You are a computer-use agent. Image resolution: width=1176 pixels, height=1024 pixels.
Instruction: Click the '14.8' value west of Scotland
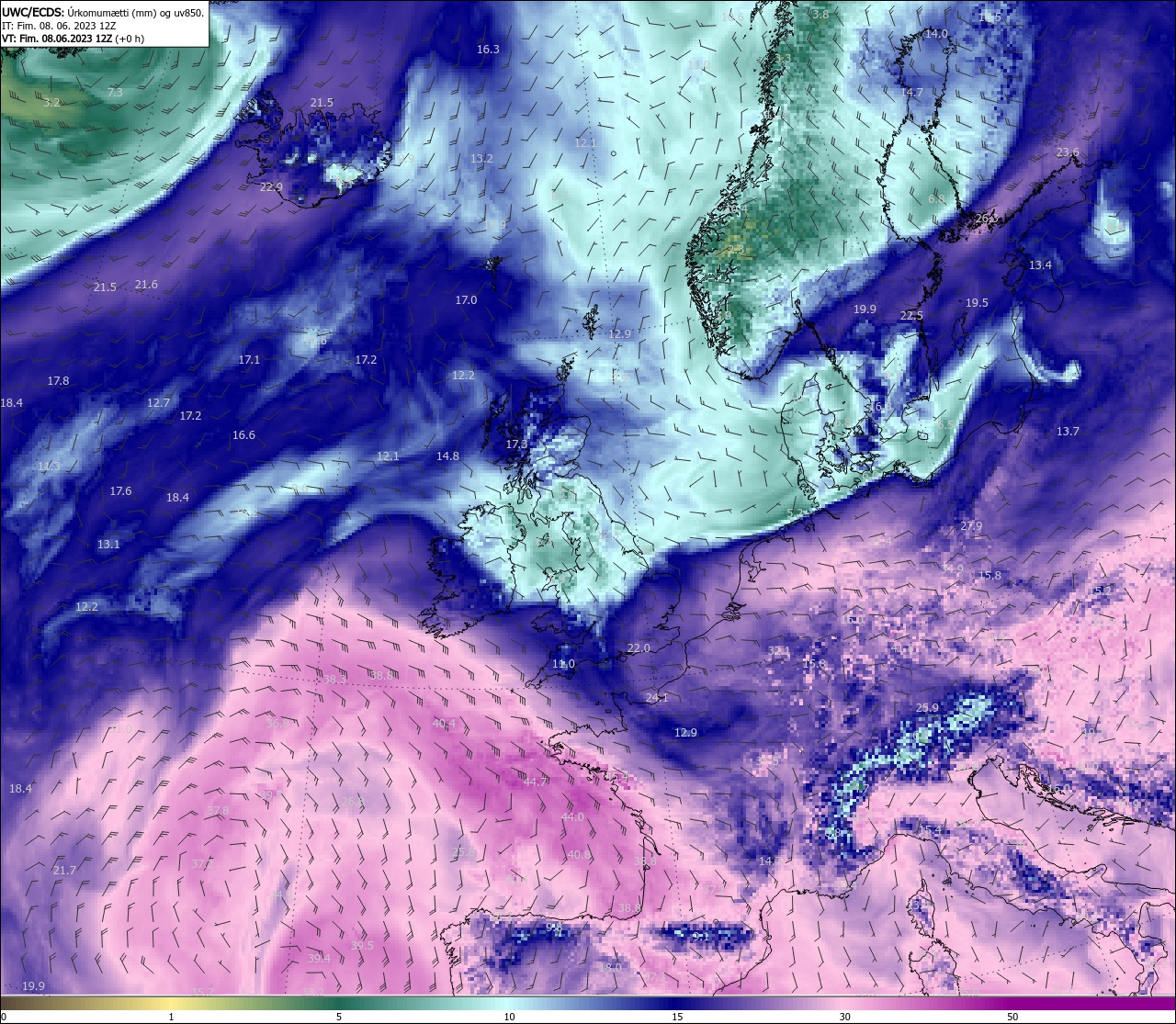click(447, 456)
